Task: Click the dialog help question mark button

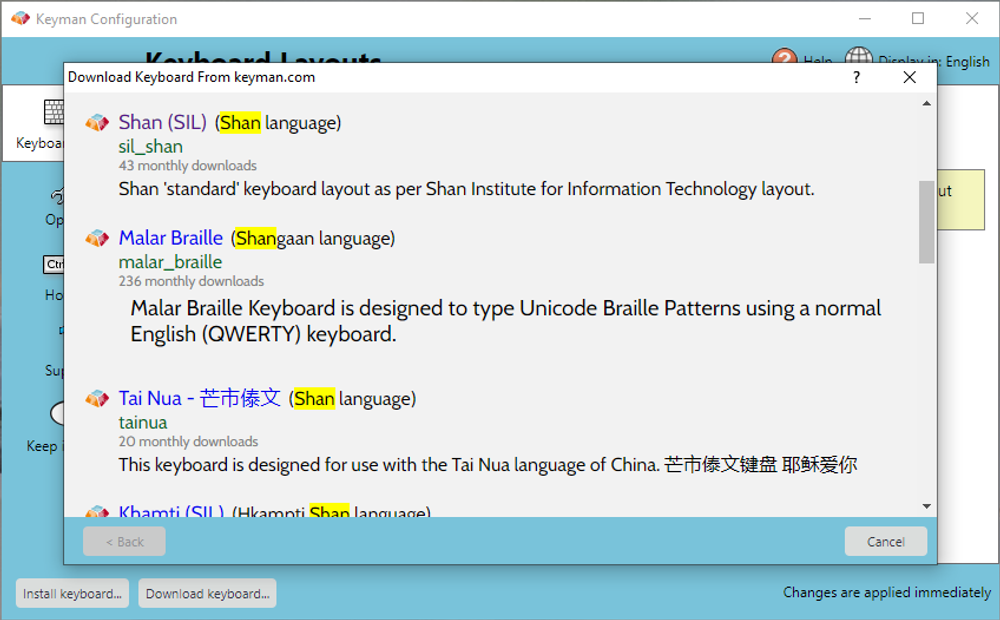Action: click(857, 77)
